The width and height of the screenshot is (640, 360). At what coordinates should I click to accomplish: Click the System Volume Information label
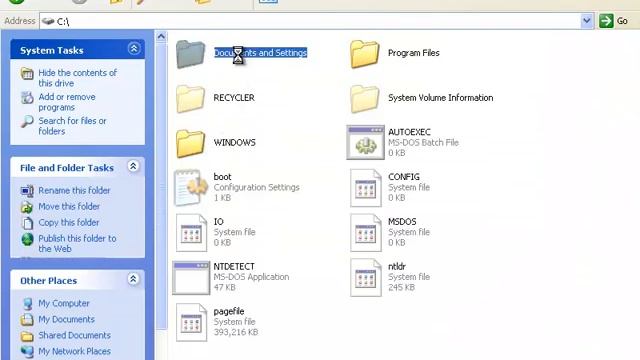click(x=440, y=98)
